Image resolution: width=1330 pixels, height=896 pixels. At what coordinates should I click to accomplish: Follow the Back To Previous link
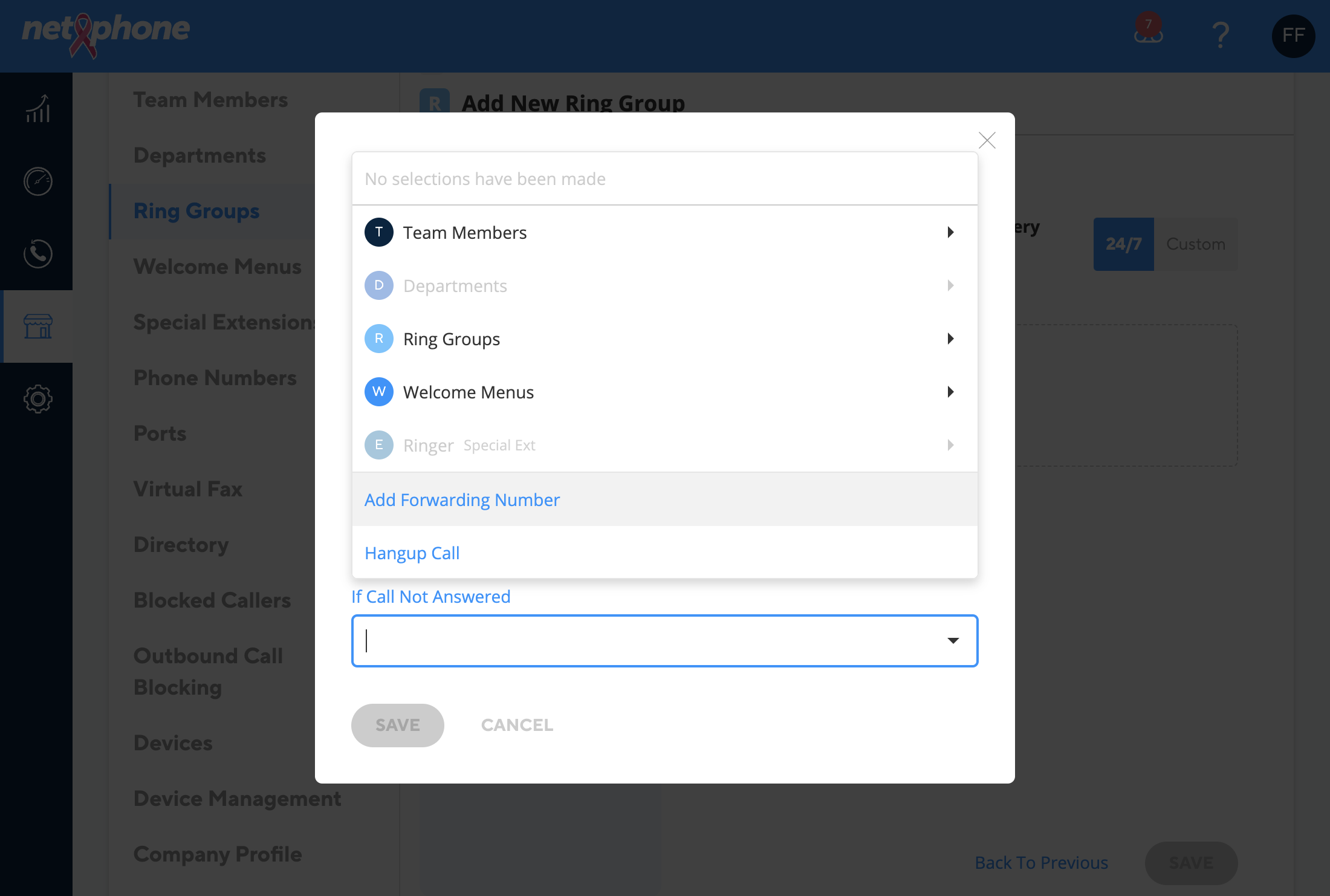point(1041,863)
